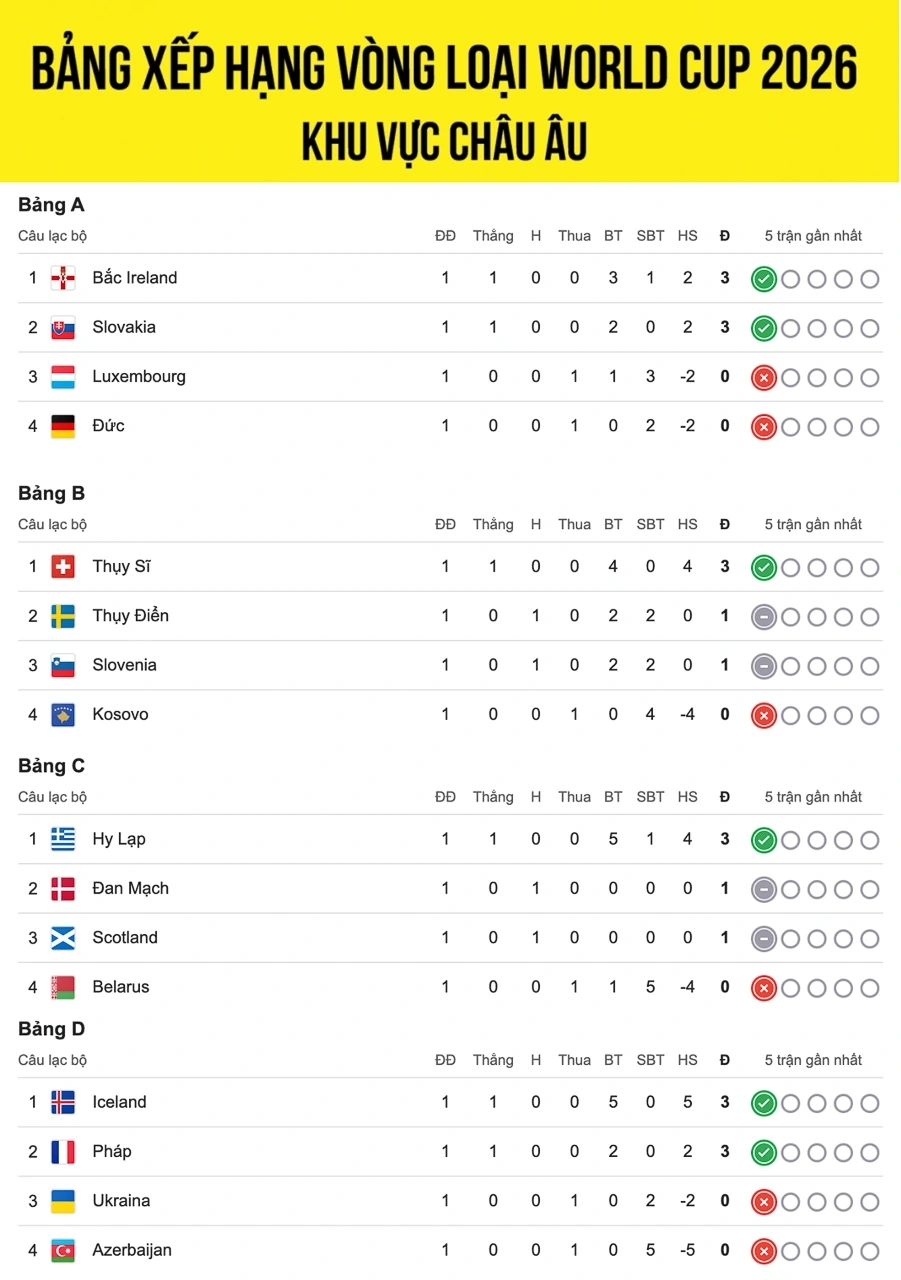Click the Đan Mạch team name
This screenshot has width=901, height=1280.
pos(131,888)
